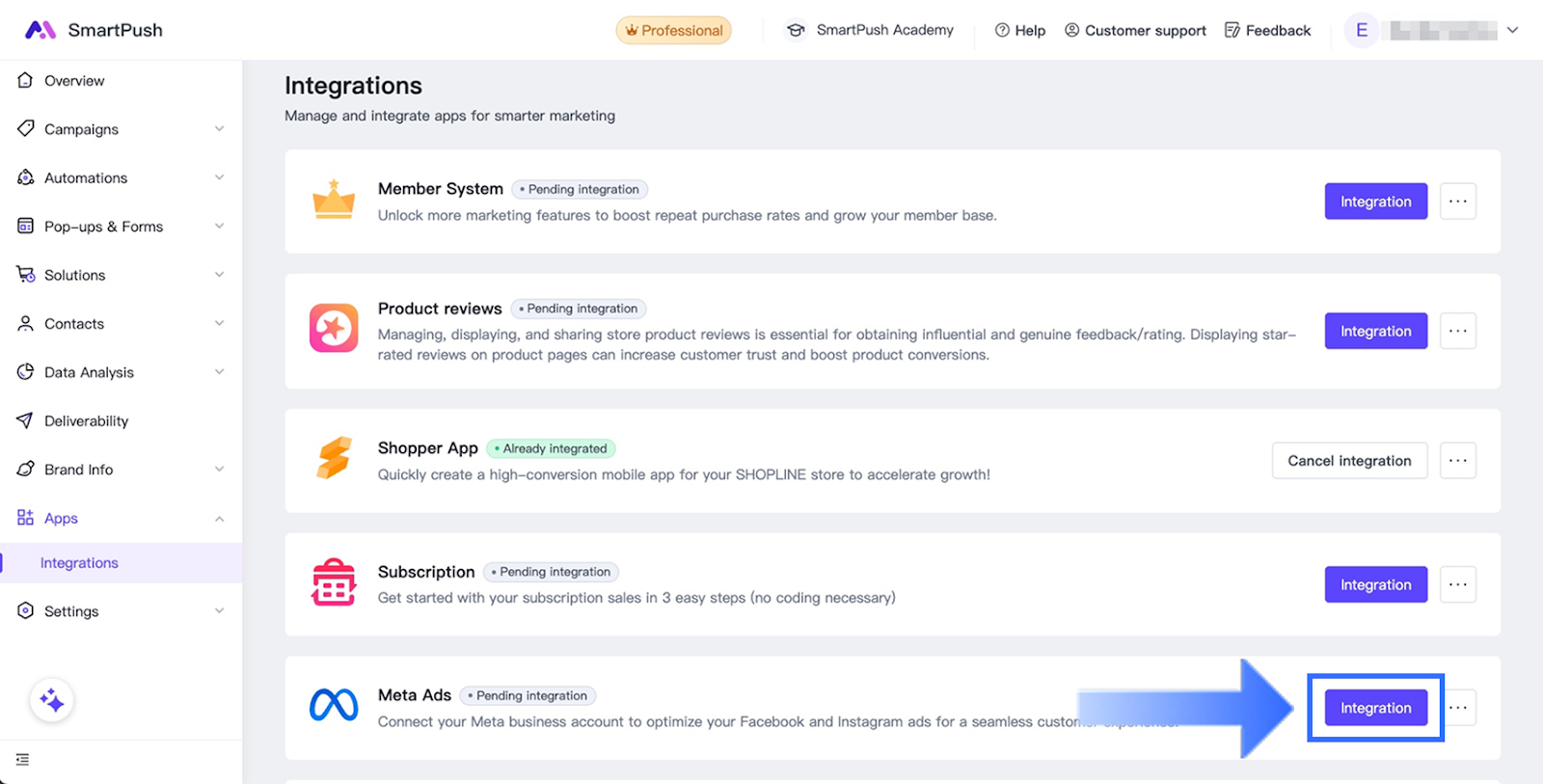Screen dimensions: 1543x784
Task: Click Integration button for Meta Ads
Action: (1375, 708)
